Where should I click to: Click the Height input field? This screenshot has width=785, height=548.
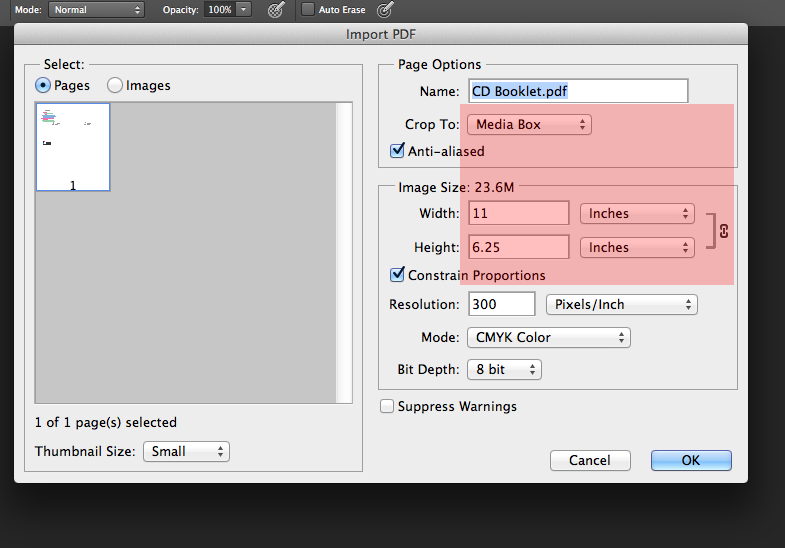pyautogui.click(x=519, y=247)
